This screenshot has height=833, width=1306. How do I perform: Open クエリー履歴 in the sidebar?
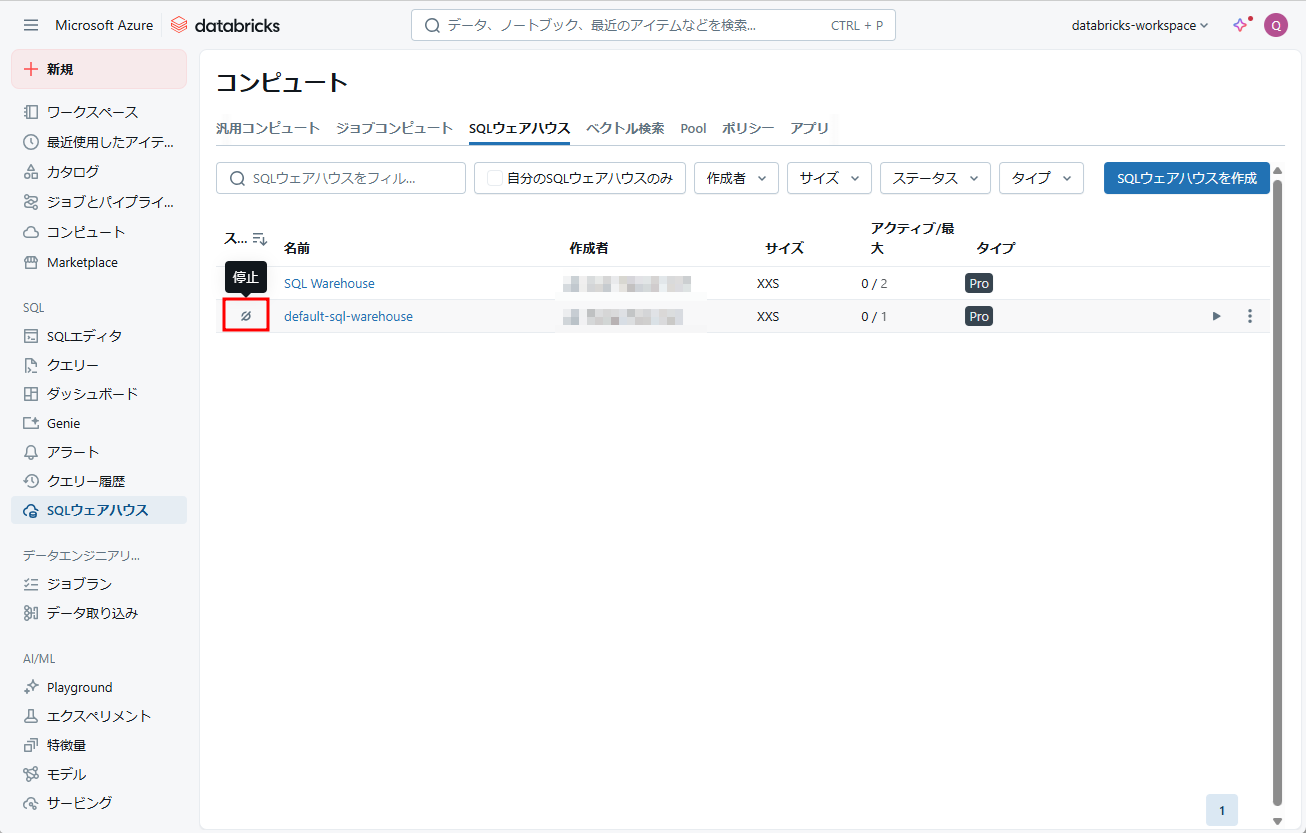(x=99, y=481)
